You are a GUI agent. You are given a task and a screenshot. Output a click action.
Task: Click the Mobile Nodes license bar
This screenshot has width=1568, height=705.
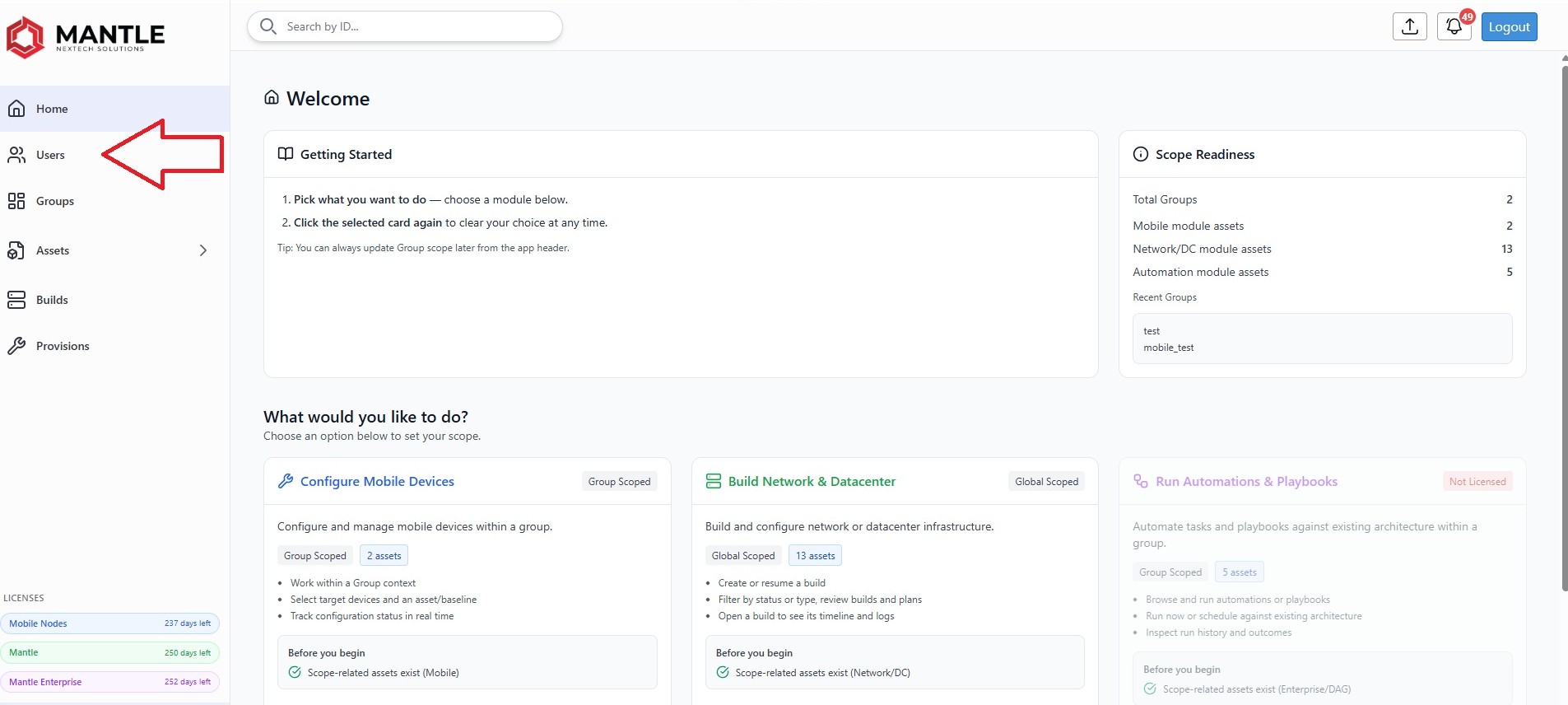pos(110,623)
